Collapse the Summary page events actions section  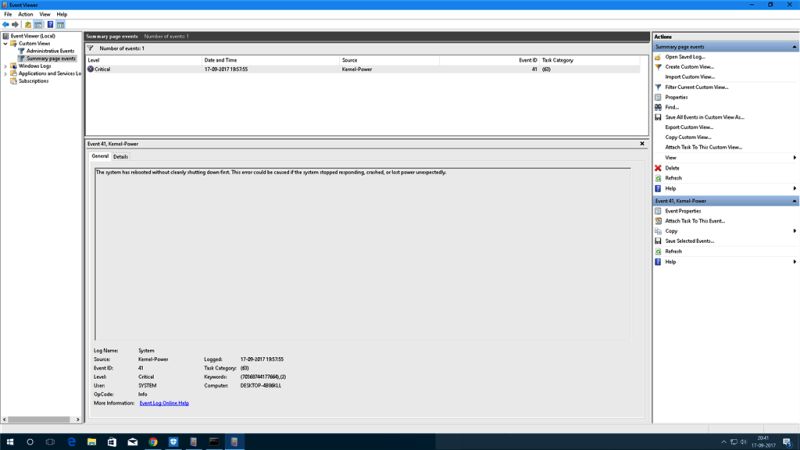[794, 47]
